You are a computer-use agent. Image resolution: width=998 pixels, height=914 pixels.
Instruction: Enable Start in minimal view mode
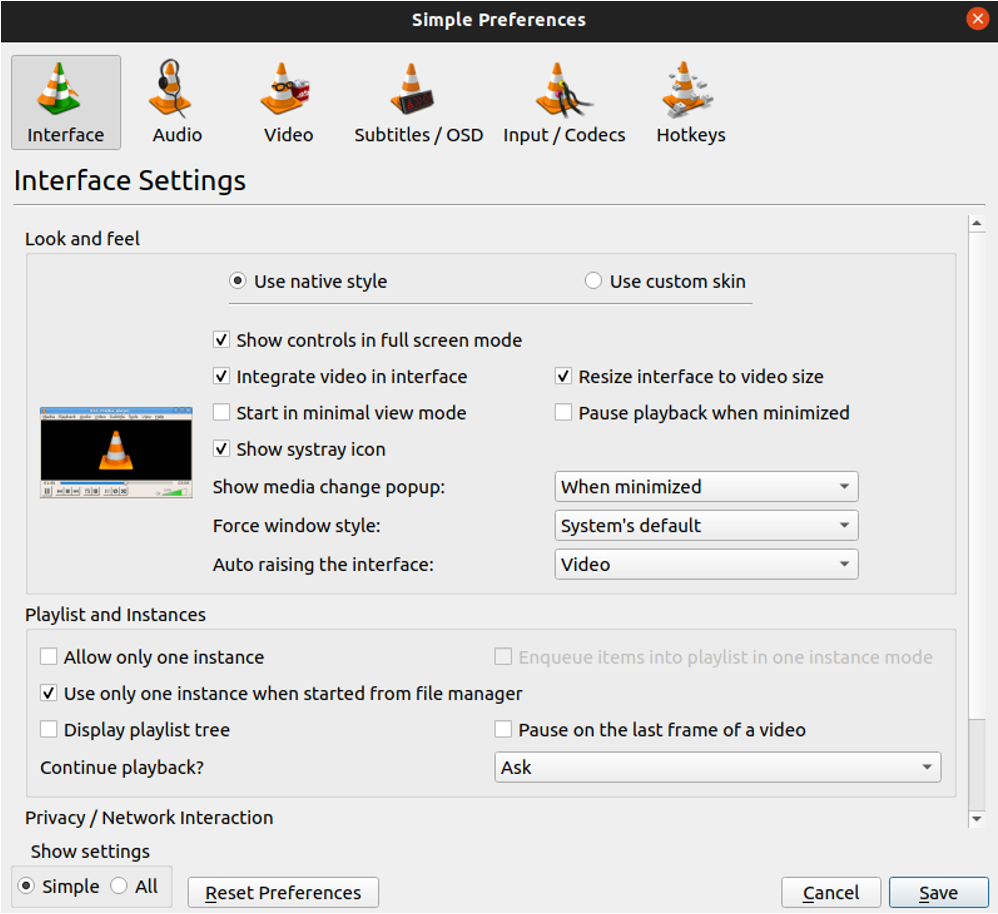click(x=221, y=412)
